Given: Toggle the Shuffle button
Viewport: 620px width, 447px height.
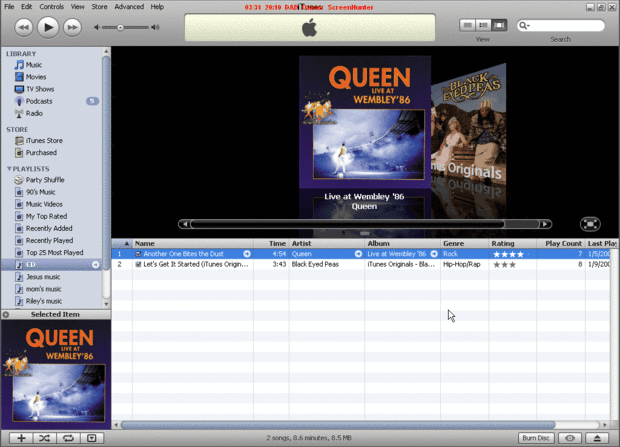Looking at the screenshot, I should [x=45, y=438].
